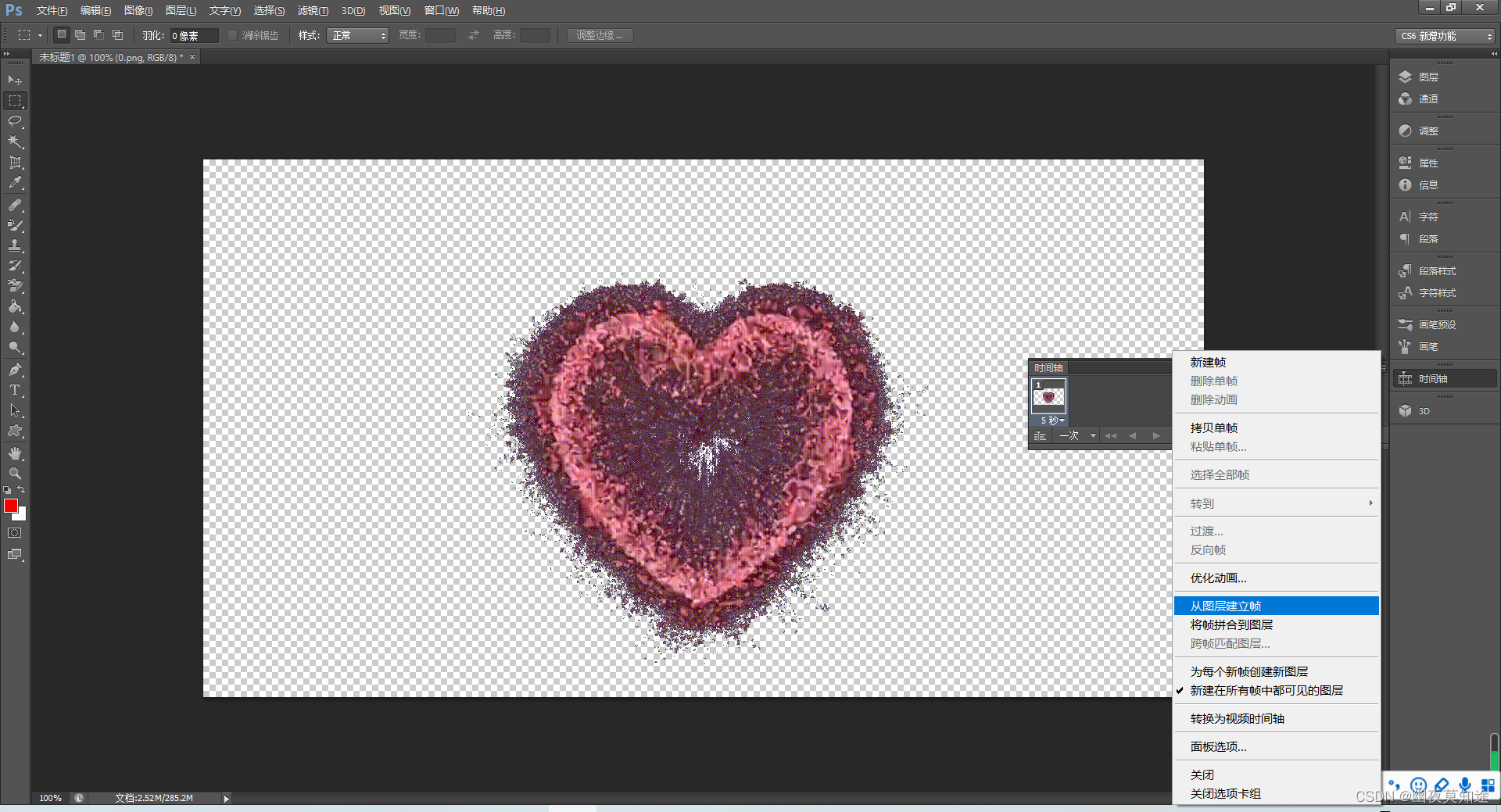Select the custom Shape tool
This screenshot has width=1501, height=812.
point(15,431)
